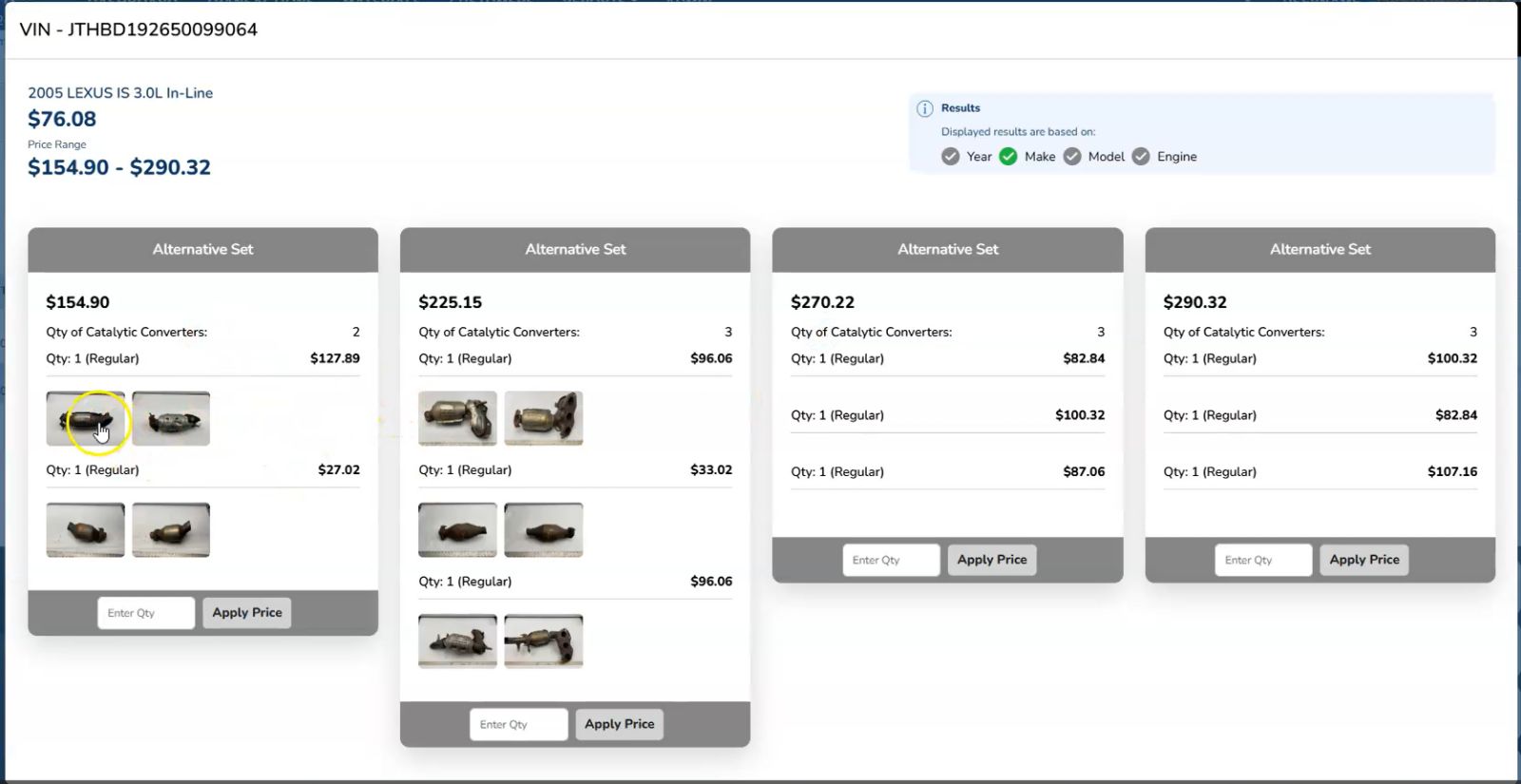
Task: Open first photo under $225.15 set's first $96.06
Action: (457, 418)
